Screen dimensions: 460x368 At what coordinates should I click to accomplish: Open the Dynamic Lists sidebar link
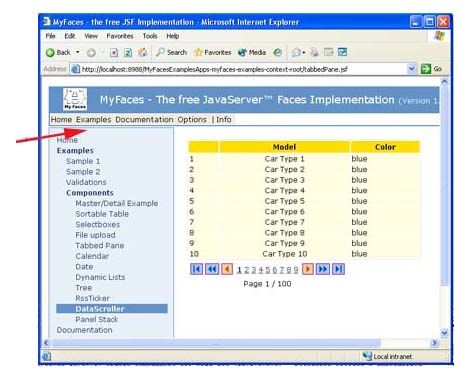click(x=100, y=277)
